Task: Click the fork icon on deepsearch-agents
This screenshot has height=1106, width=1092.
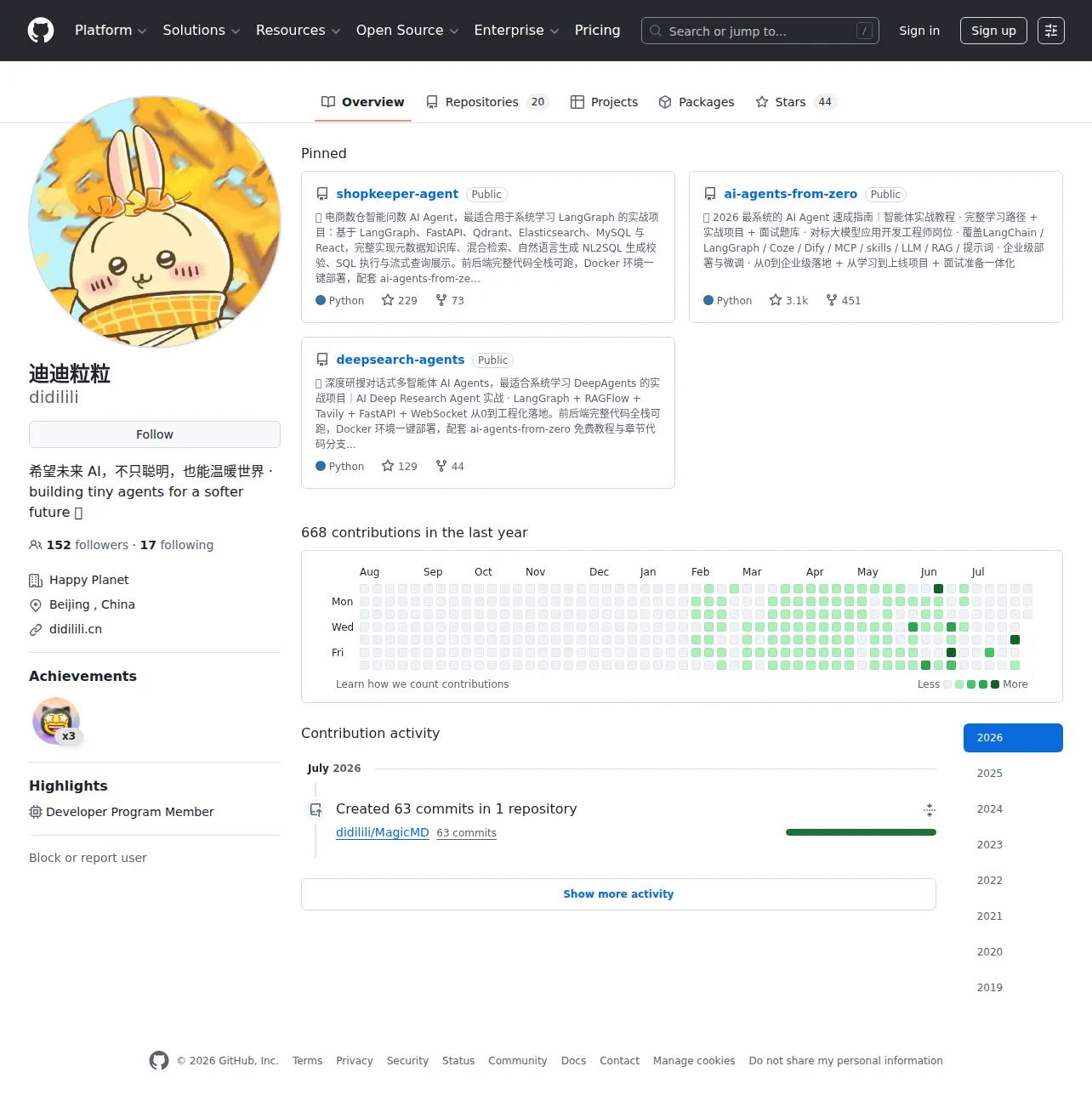Action: point(441,466)
